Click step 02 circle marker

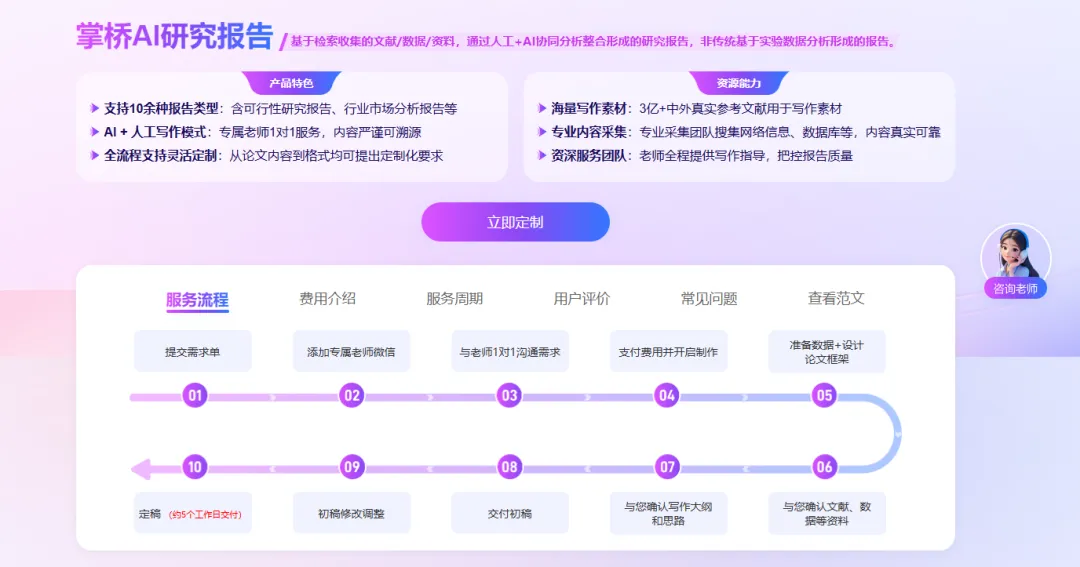(352, 395)
